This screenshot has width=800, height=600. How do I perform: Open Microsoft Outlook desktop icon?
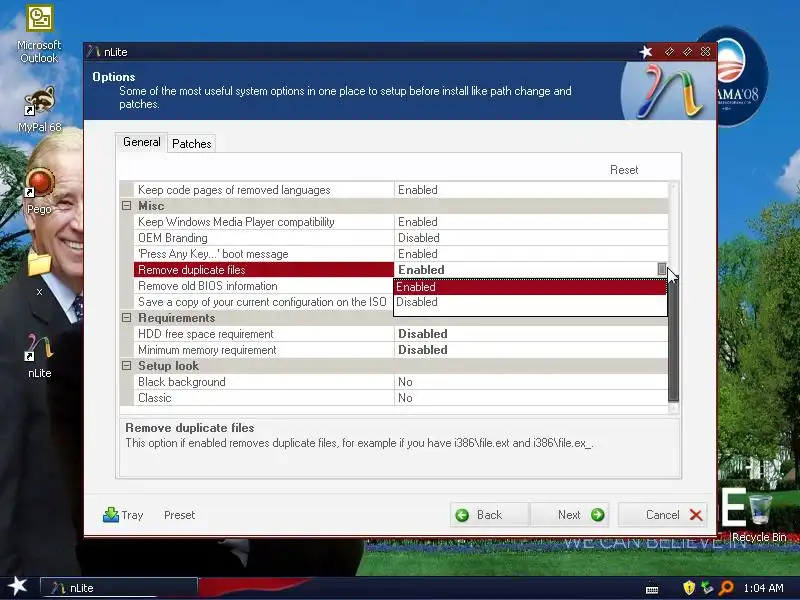(39, 34)
